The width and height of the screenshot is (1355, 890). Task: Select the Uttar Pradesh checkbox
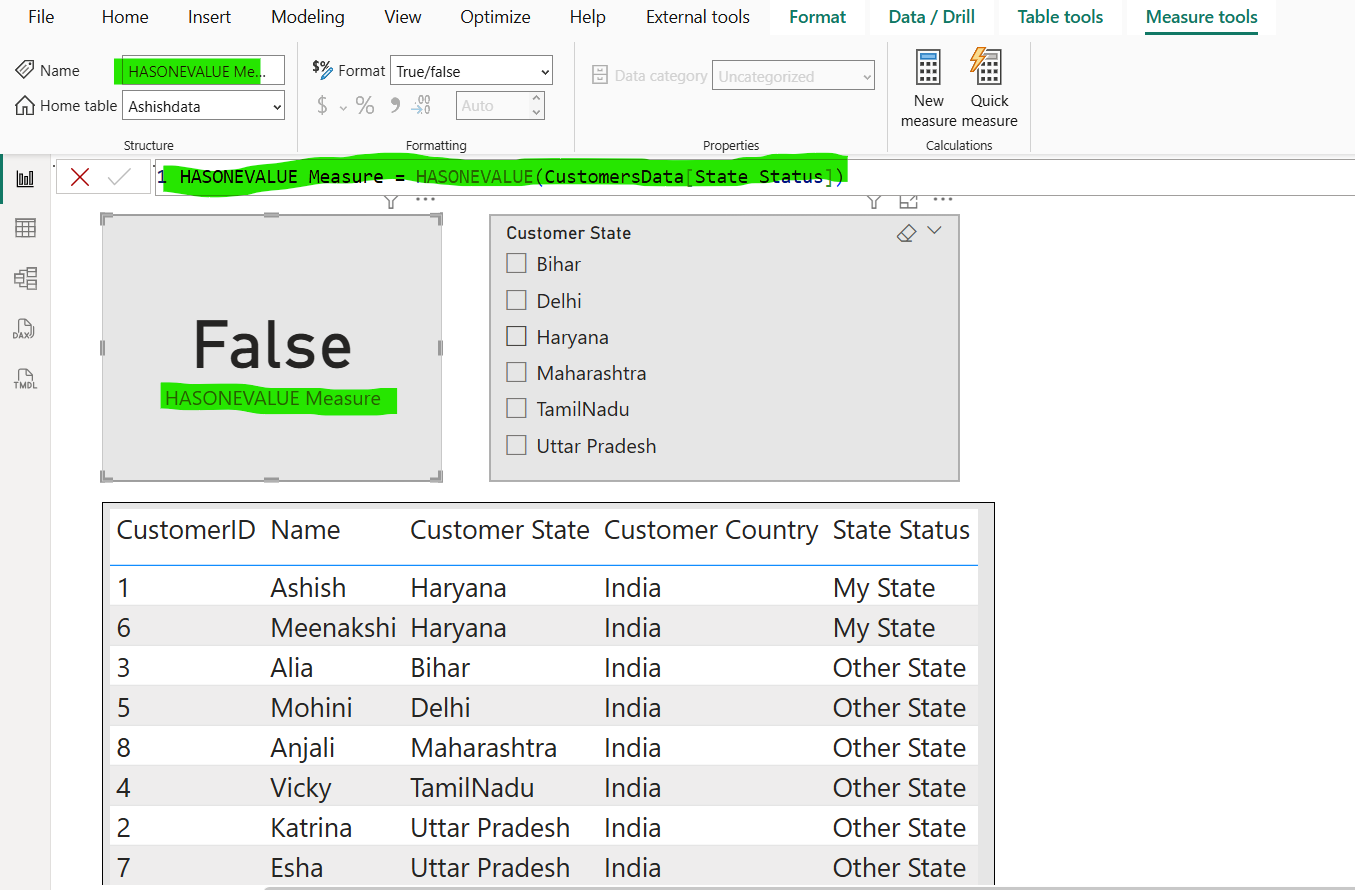[x=516, y=446]
